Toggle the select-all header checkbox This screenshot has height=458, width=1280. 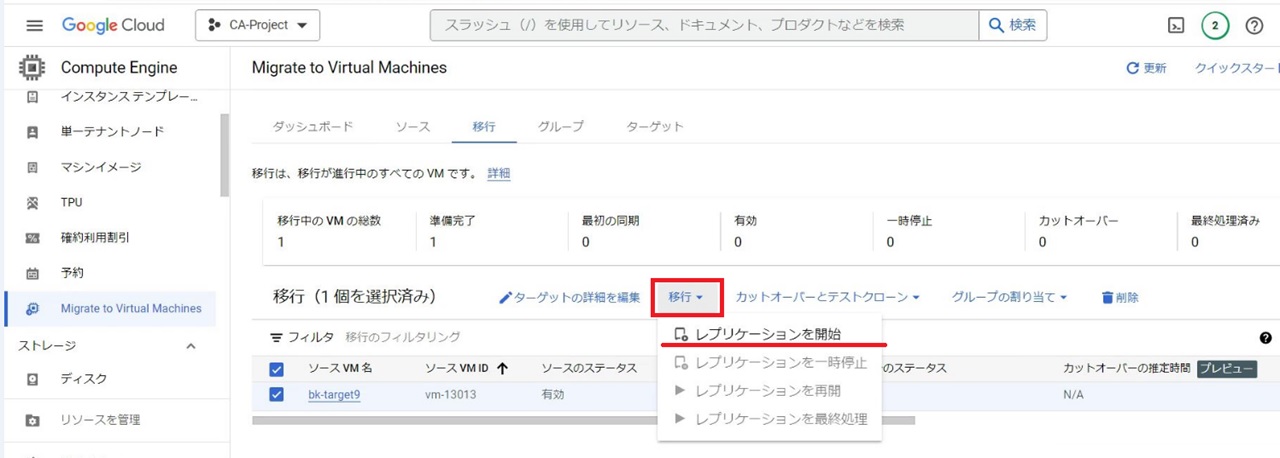tap(277, 369)
